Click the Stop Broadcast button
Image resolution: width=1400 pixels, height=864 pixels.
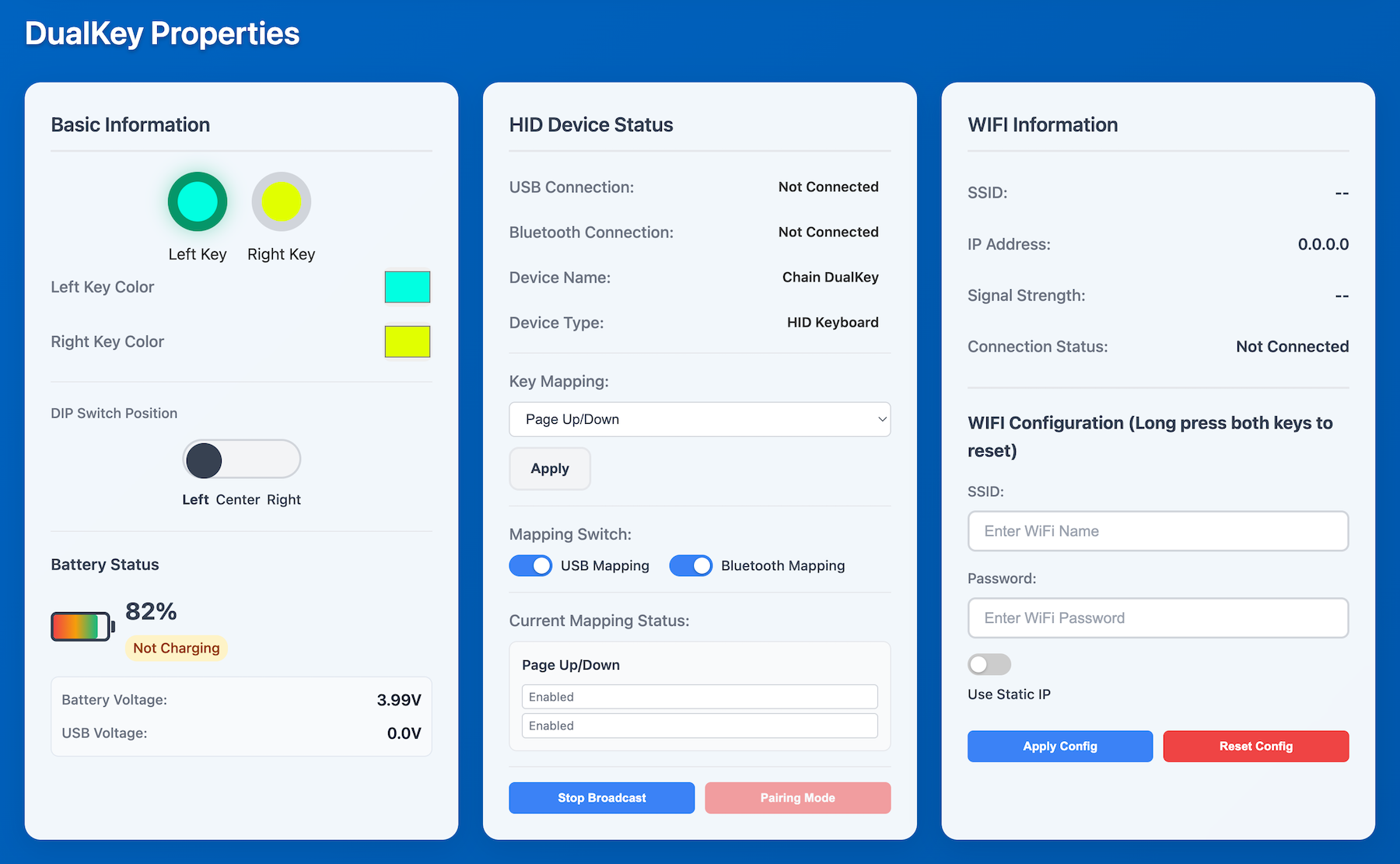coord(601,798)
